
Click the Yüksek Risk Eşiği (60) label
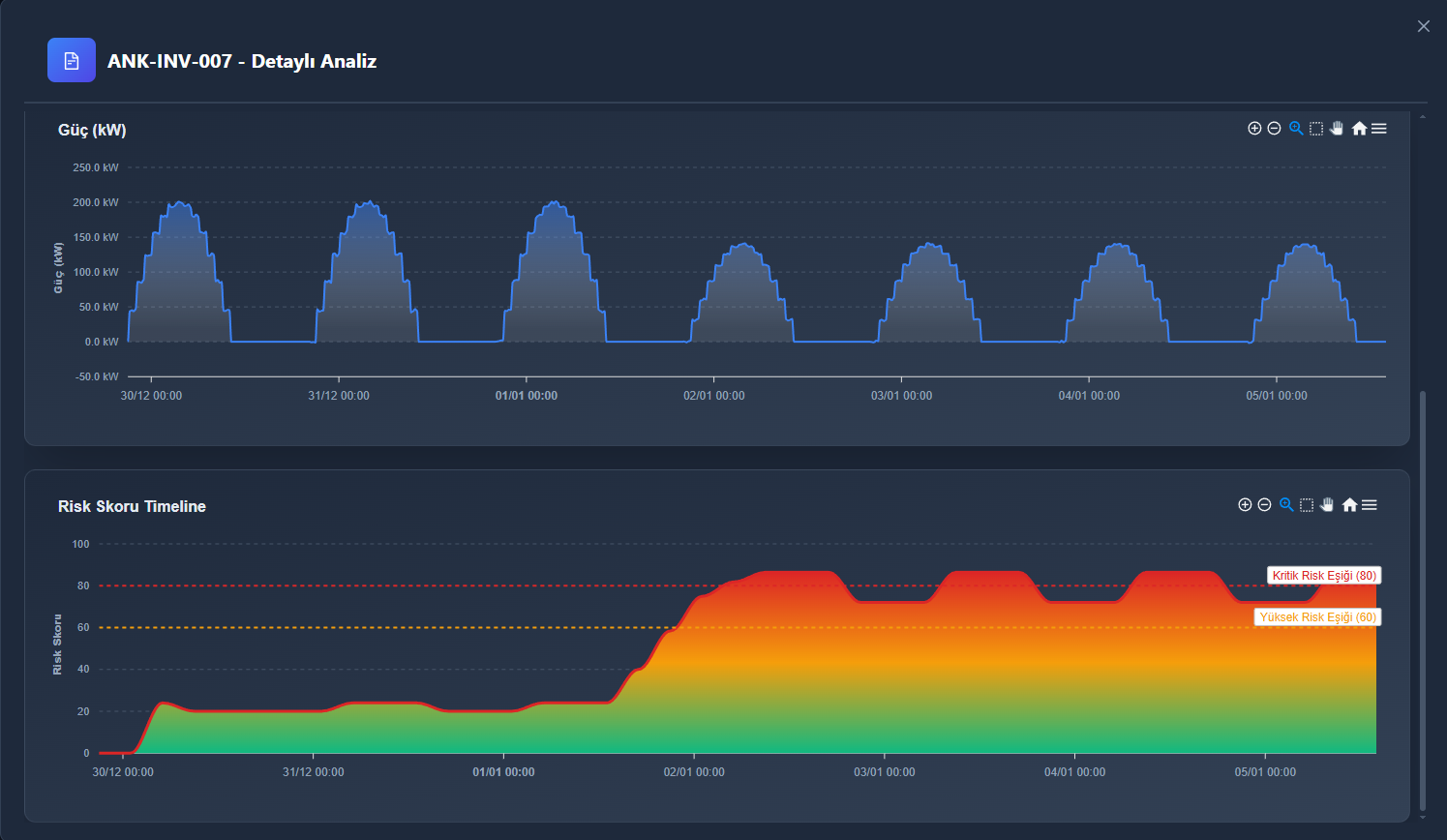pyautogui.click(x=1317, y=616)
